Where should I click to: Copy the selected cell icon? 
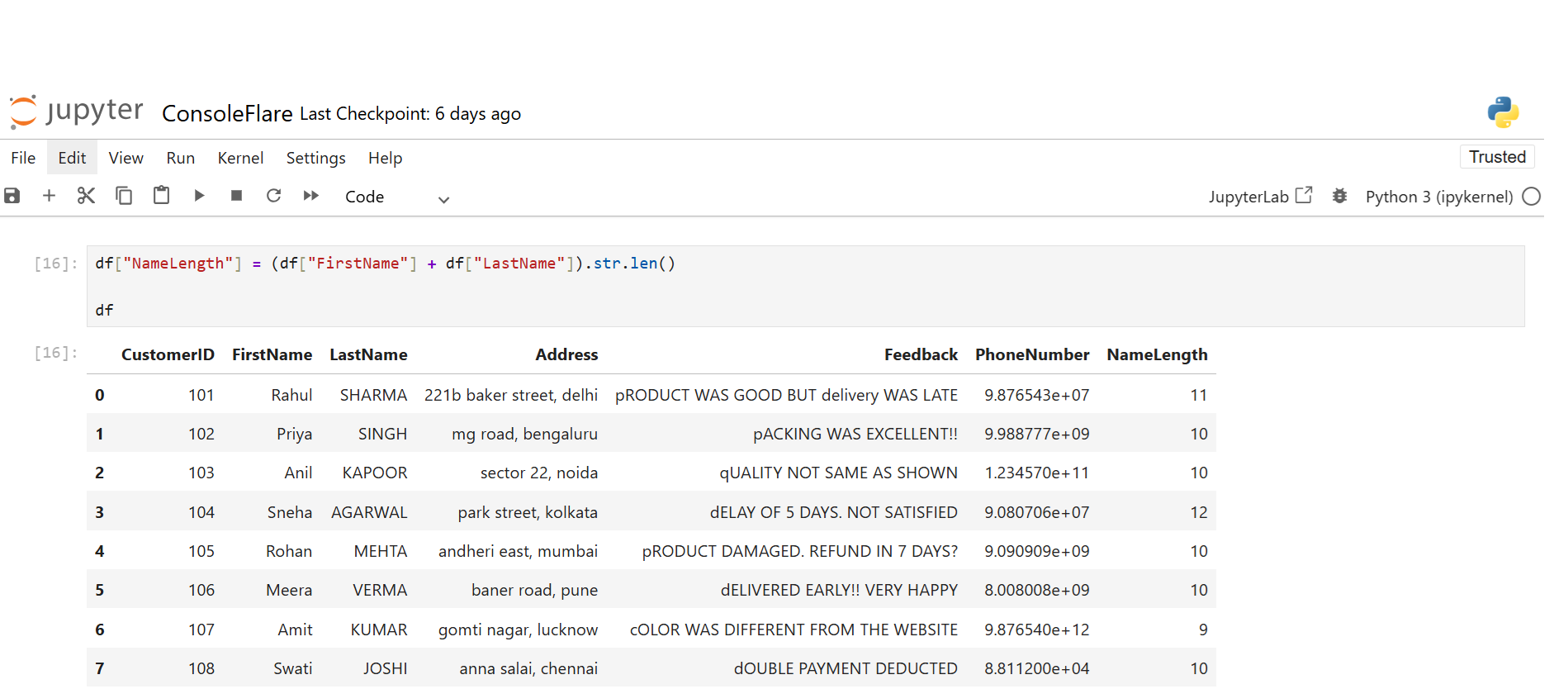coord(124,196)
